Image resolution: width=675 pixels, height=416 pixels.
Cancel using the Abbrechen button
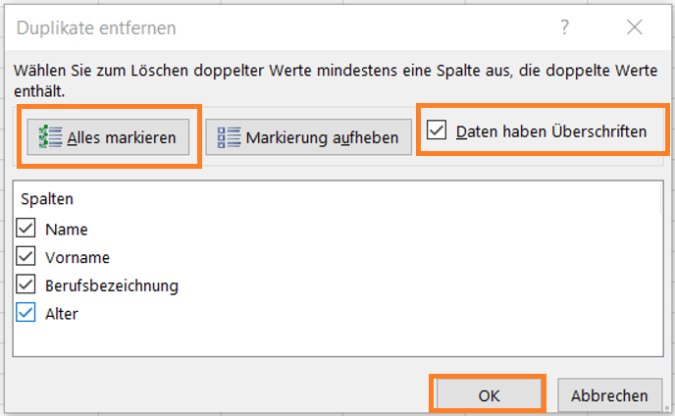609,395
